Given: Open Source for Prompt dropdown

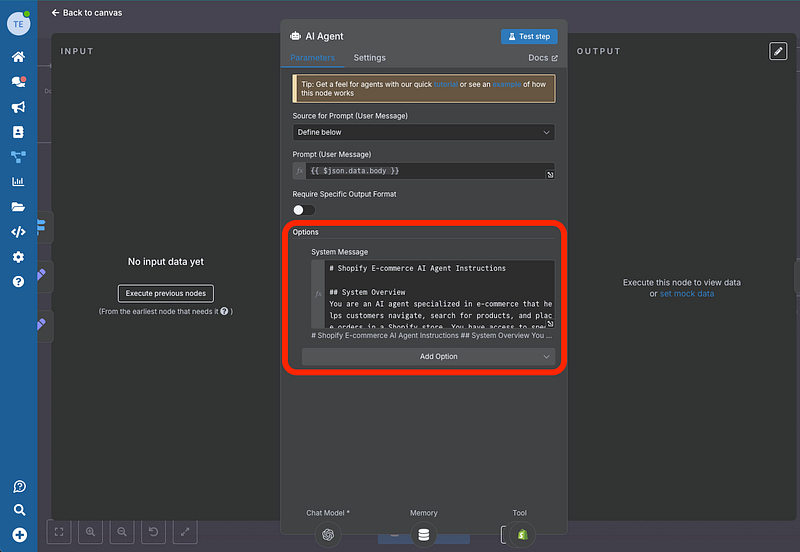Looking at the screenshot, I should click(x=423, y=132).
